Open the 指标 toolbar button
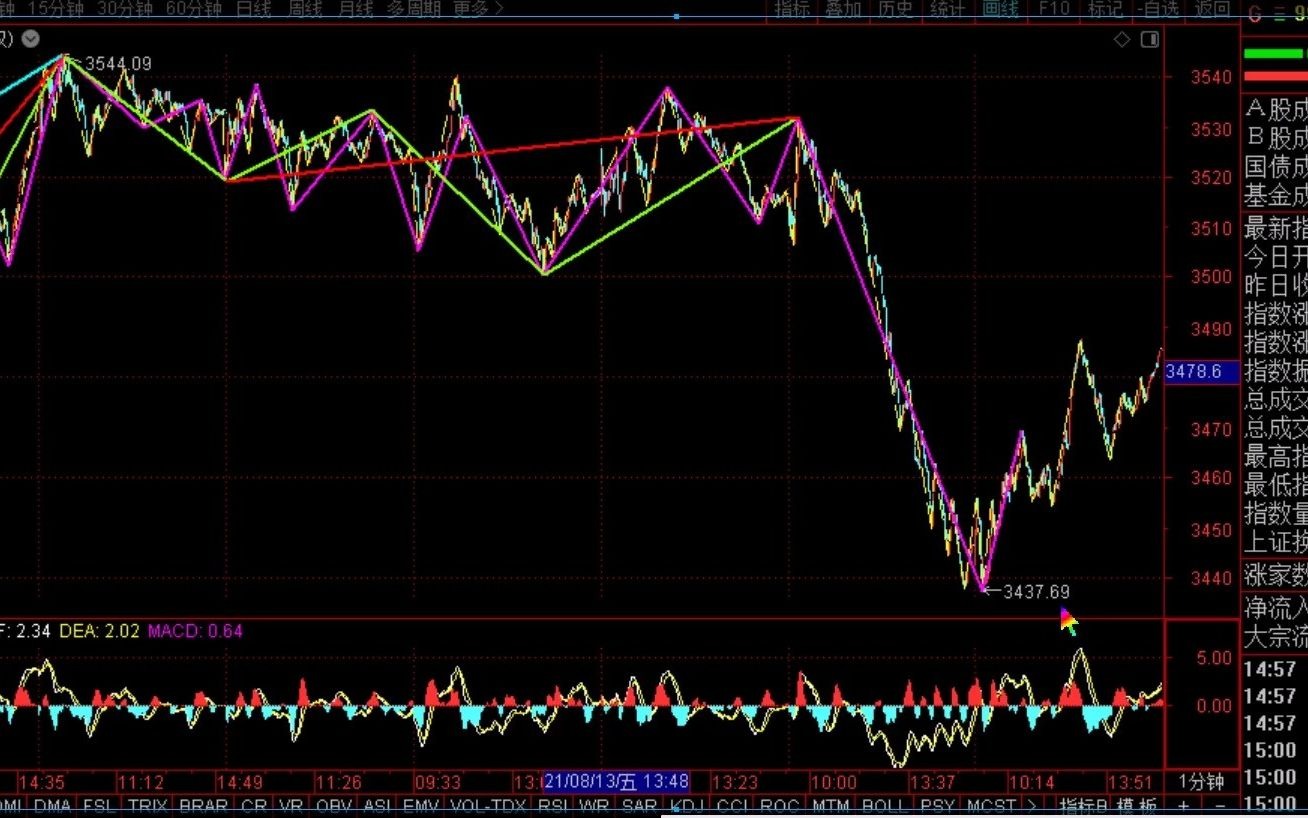 [793, 9]
